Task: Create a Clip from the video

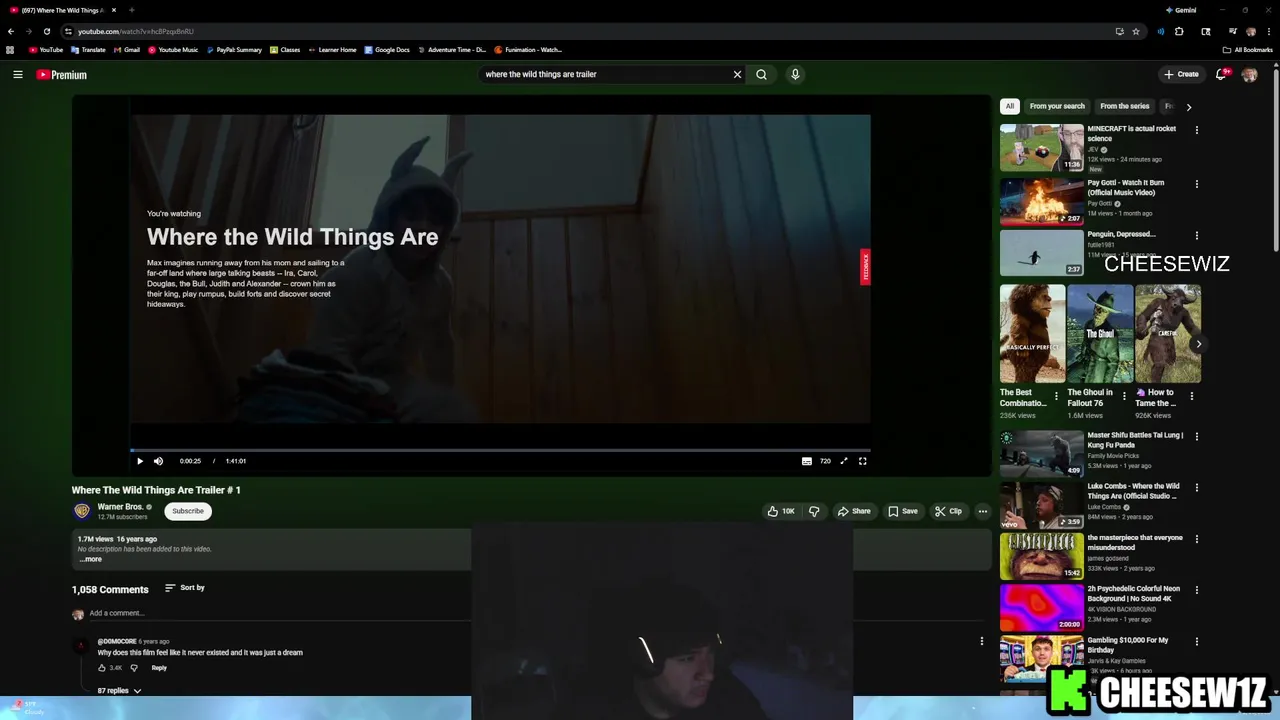Action: coord(949,511)
